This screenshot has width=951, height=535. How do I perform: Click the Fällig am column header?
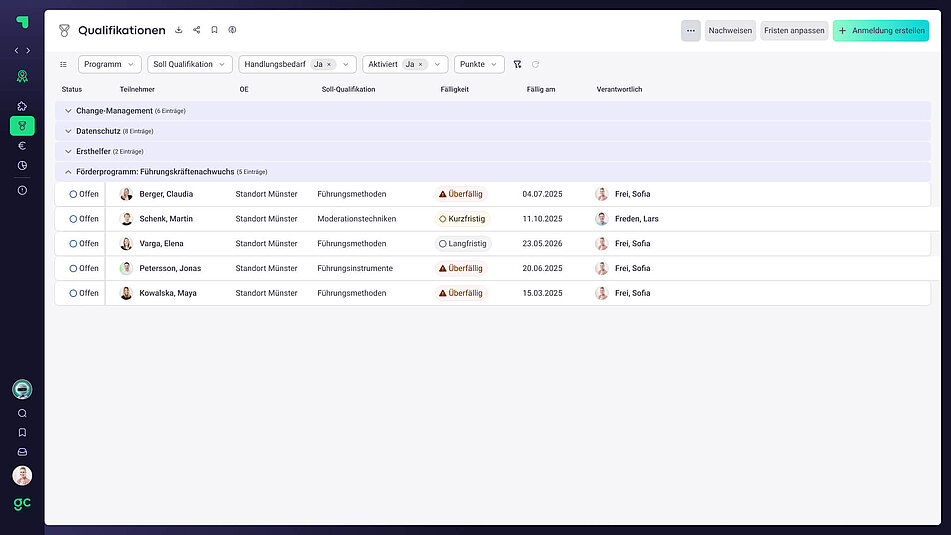pos(541,90)
